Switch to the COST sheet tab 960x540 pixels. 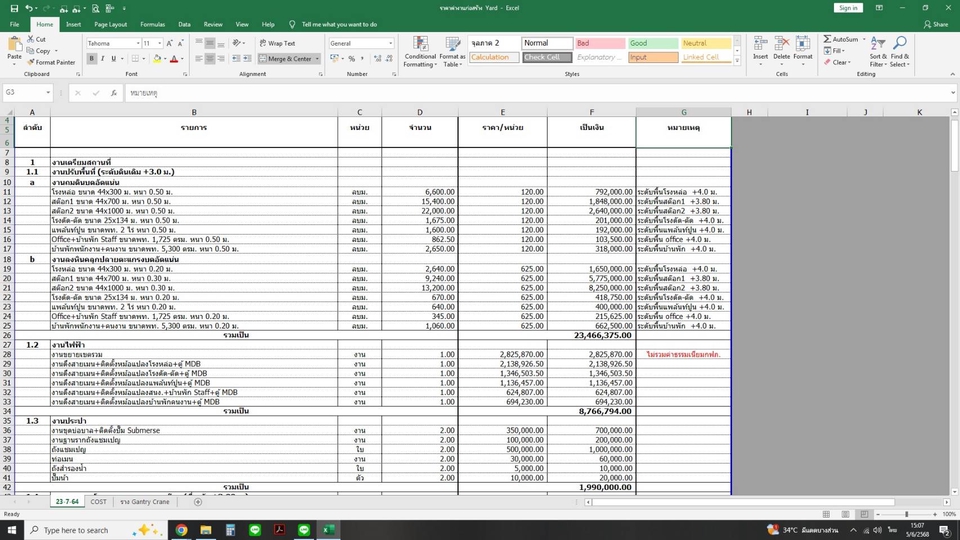coord(98,501)
